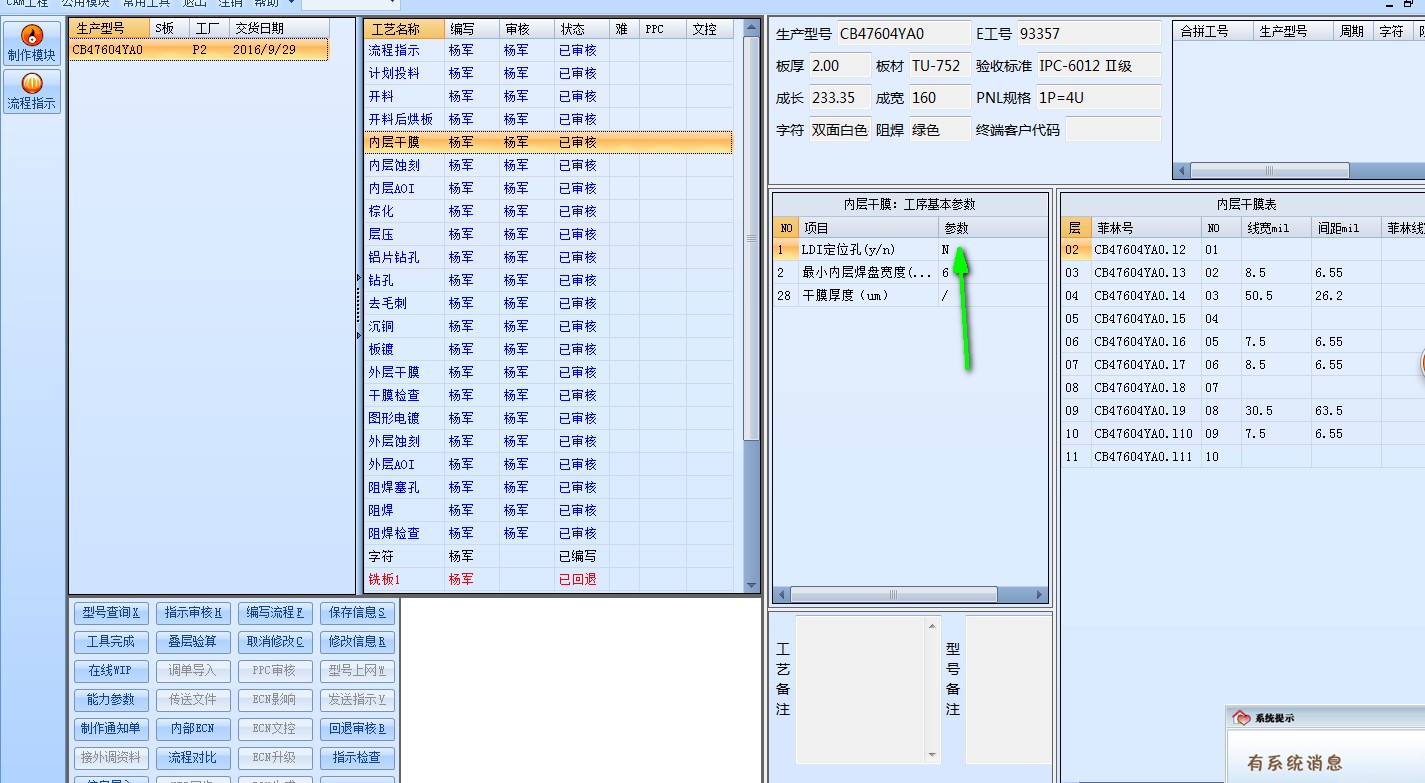Open the 制作模块 module icon
The image size is (1425, 783).
32,43
